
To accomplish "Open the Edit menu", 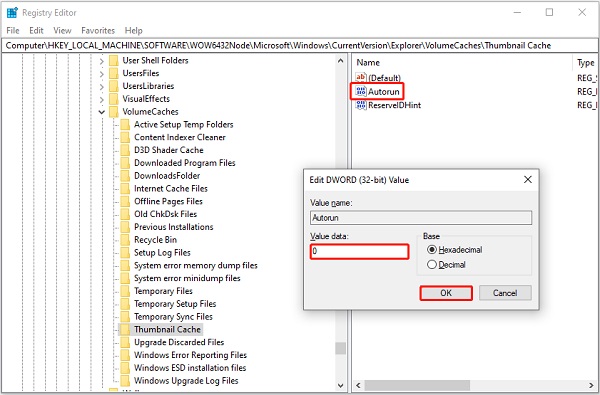I will coord(36,30).
